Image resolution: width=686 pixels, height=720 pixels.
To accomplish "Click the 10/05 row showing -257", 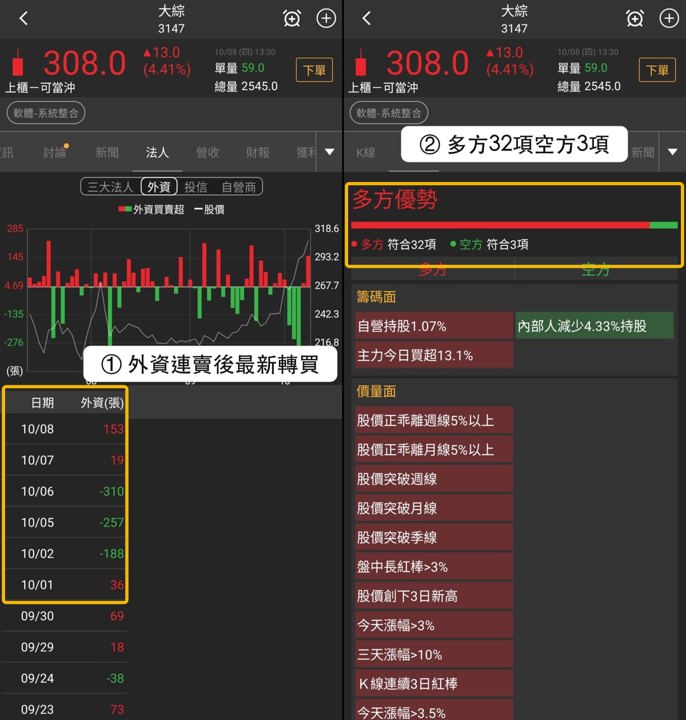I will [x=66, y=523].
